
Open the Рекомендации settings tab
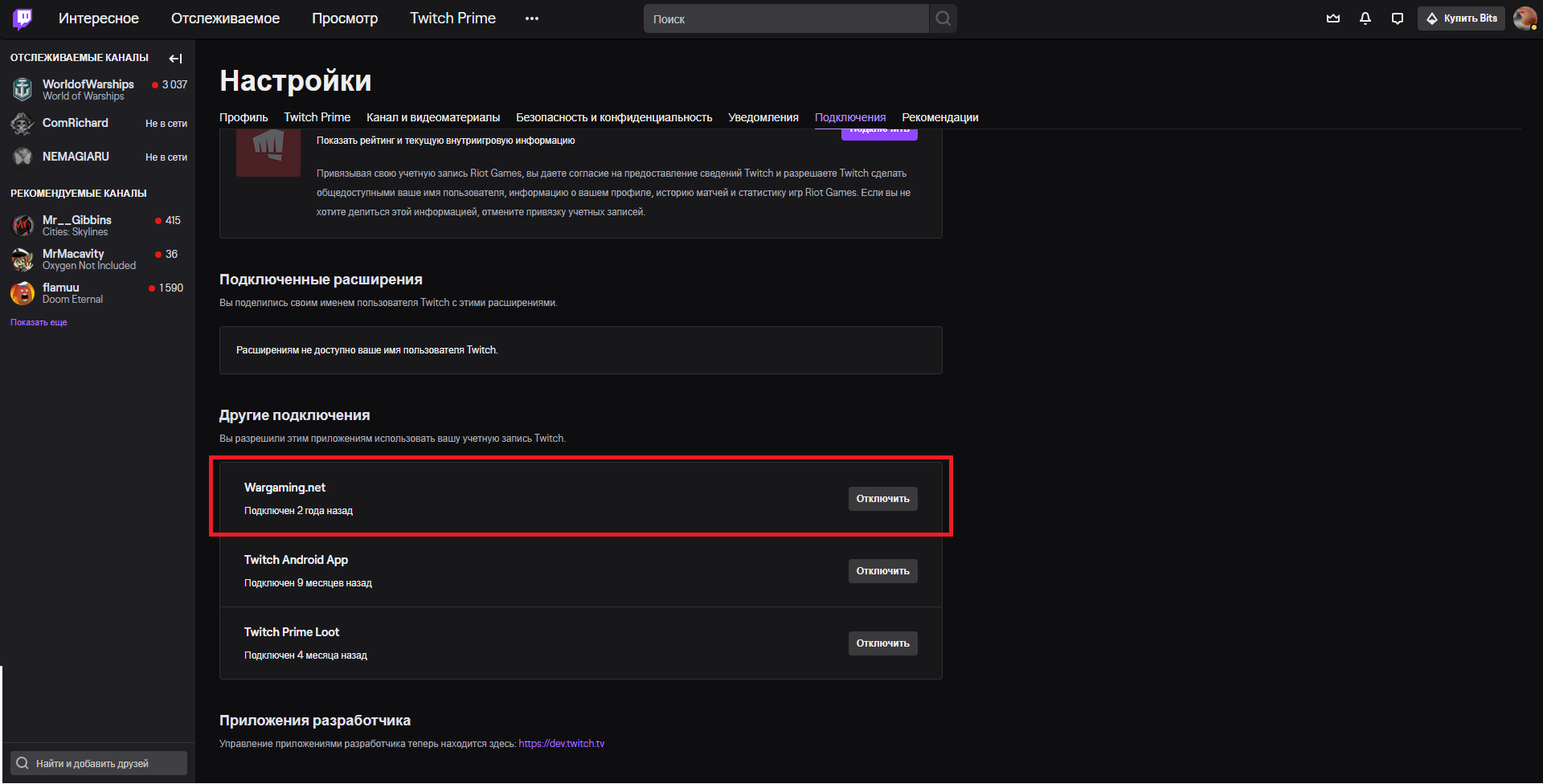coord(940,117)
